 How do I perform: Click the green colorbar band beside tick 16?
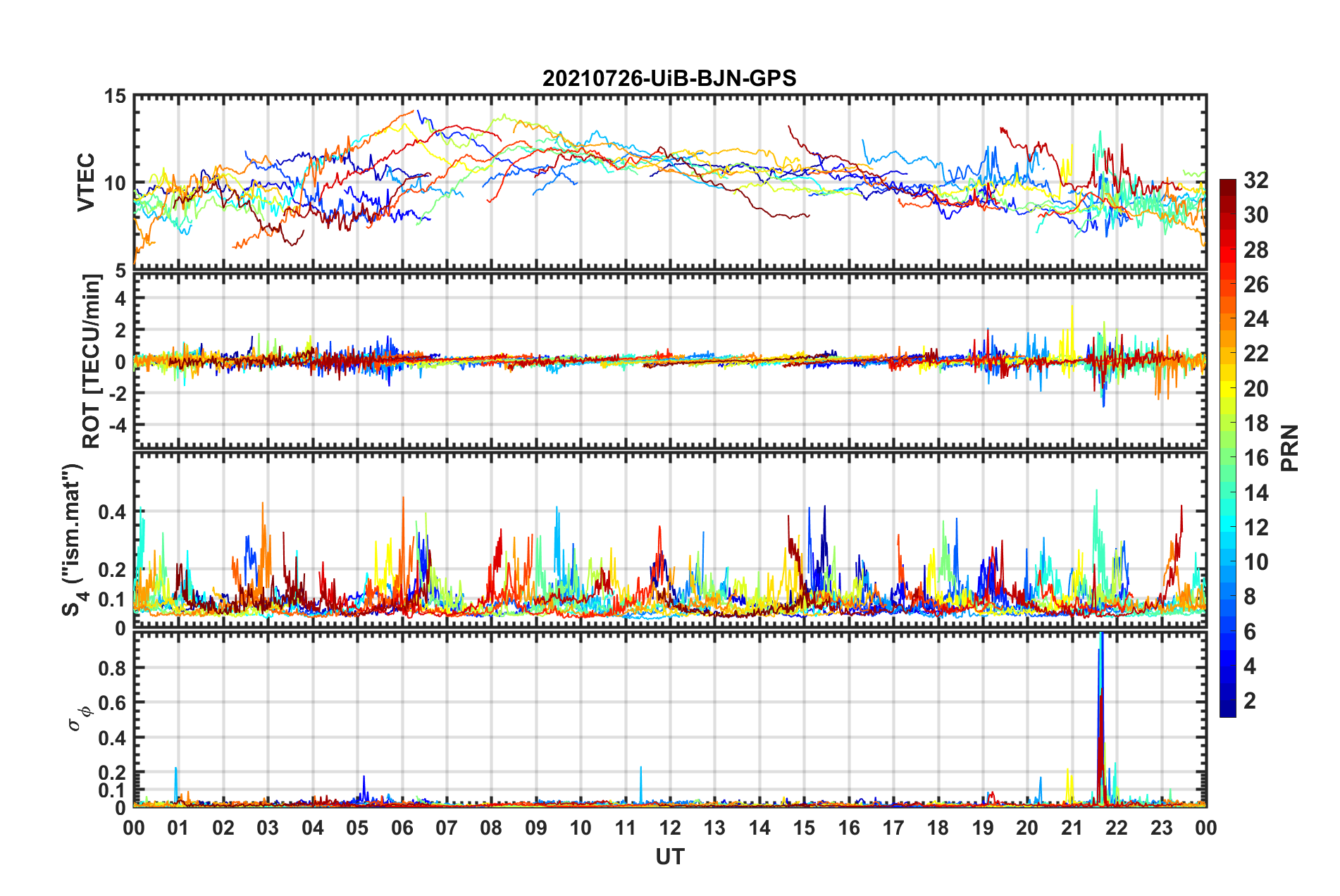[1228, 458]
